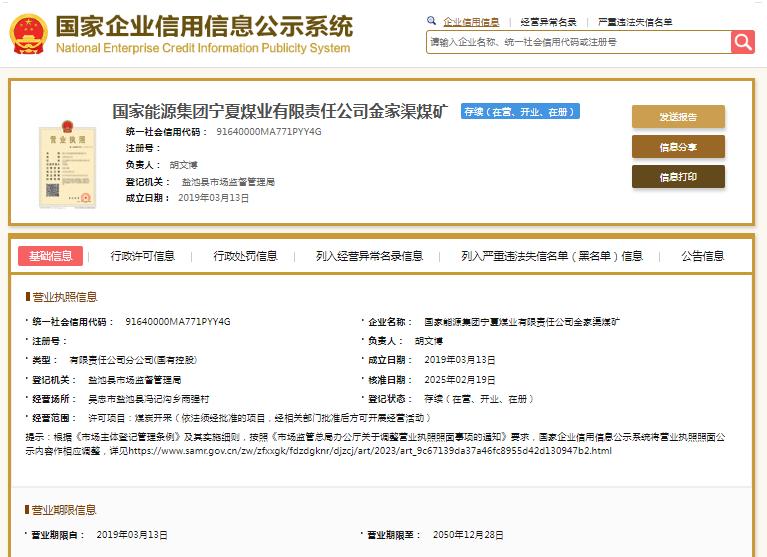This screenshot has width=767, height=557.
Task: Click the blue 存续 status badge
Action: (x=520, y=112)
